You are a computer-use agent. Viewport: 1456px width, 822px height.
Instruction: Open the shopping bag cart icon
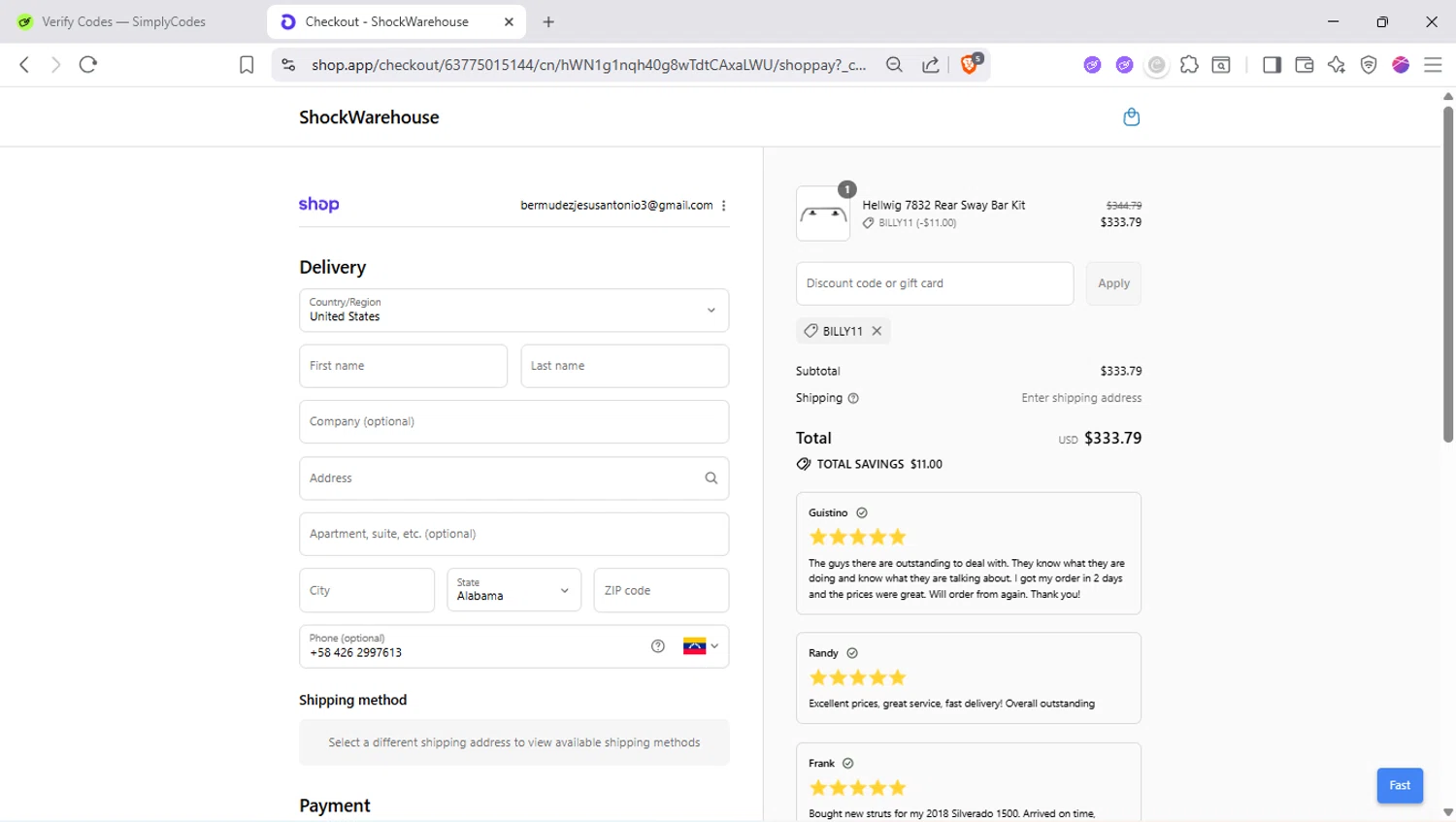1131,117
